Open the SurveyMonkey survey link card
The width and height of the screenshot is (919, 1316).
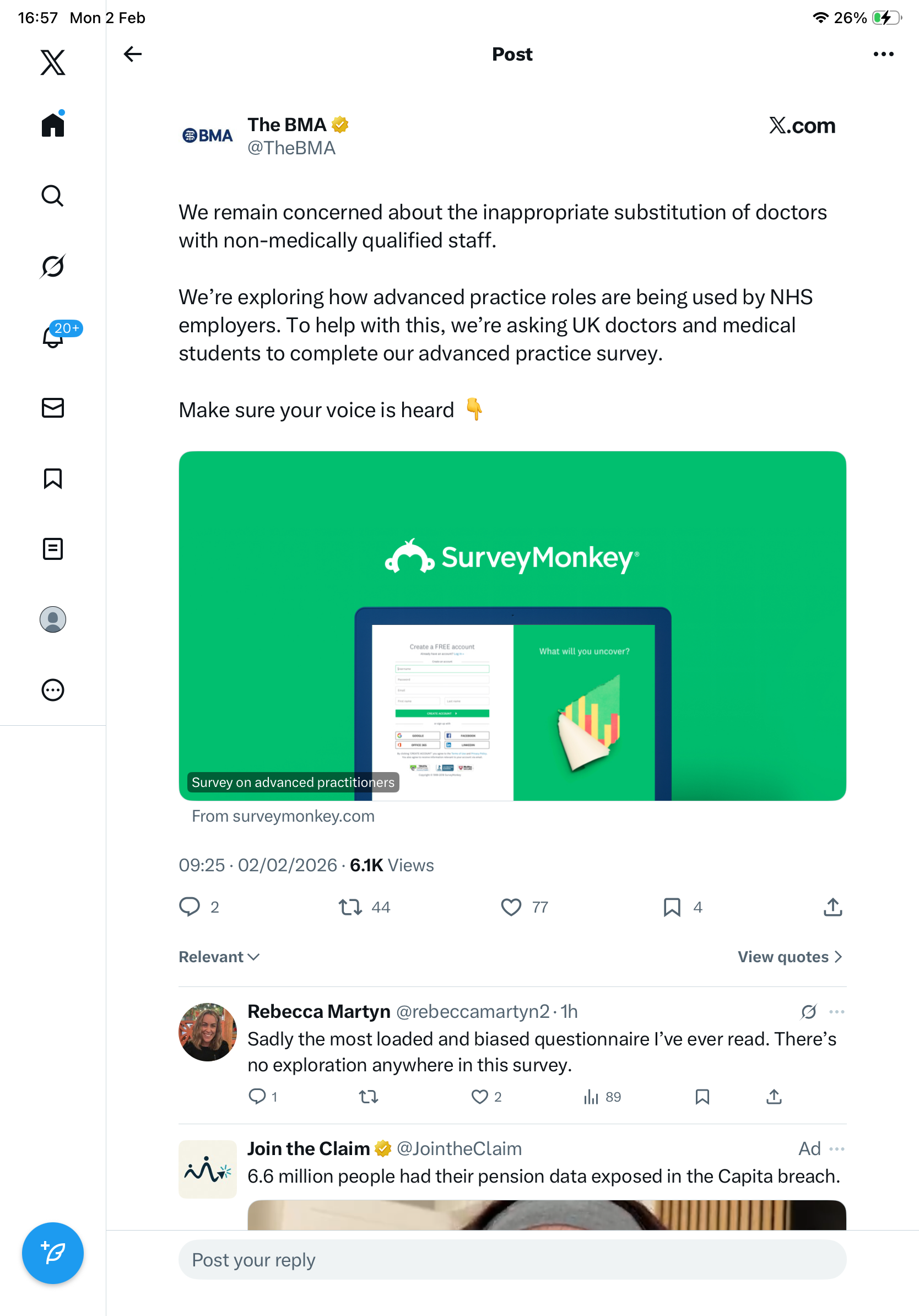pyautogui.click(x=512, y=625)
